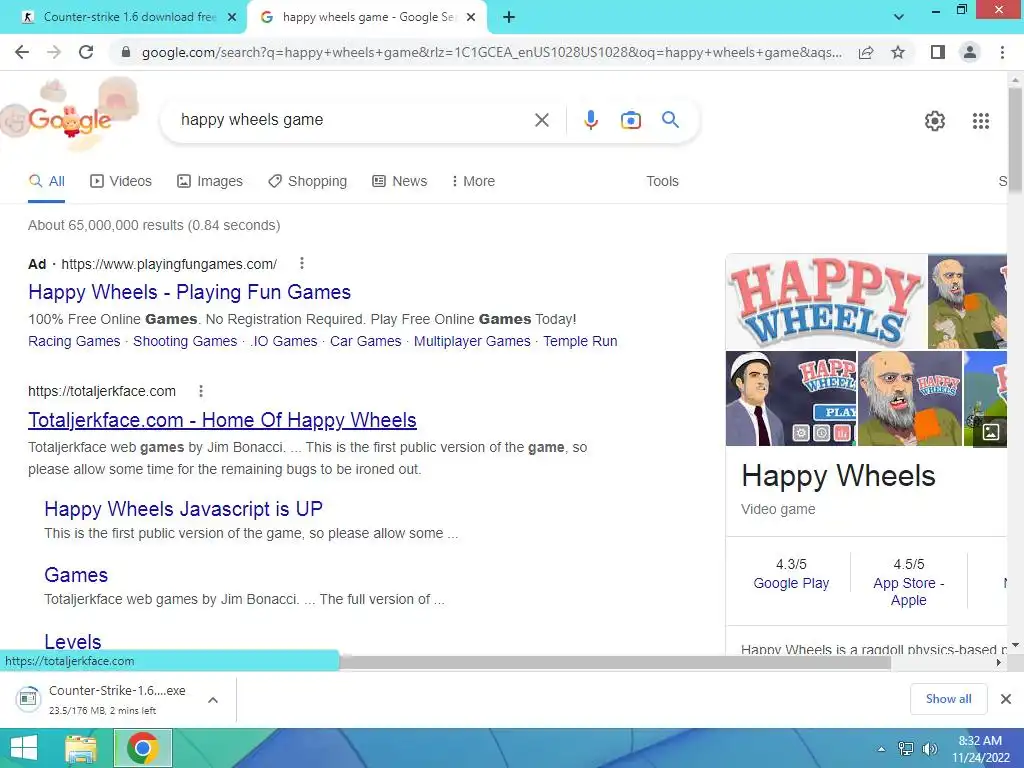
Task: Switch to Videos results
Action: pos(121,181)
